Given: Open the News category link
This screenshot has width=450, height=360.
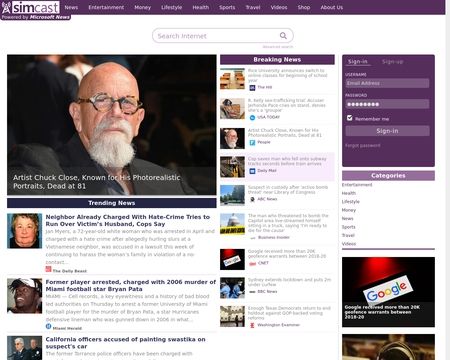Looking at the screenshot, I should pyautogui.click(x=347, y=219).
